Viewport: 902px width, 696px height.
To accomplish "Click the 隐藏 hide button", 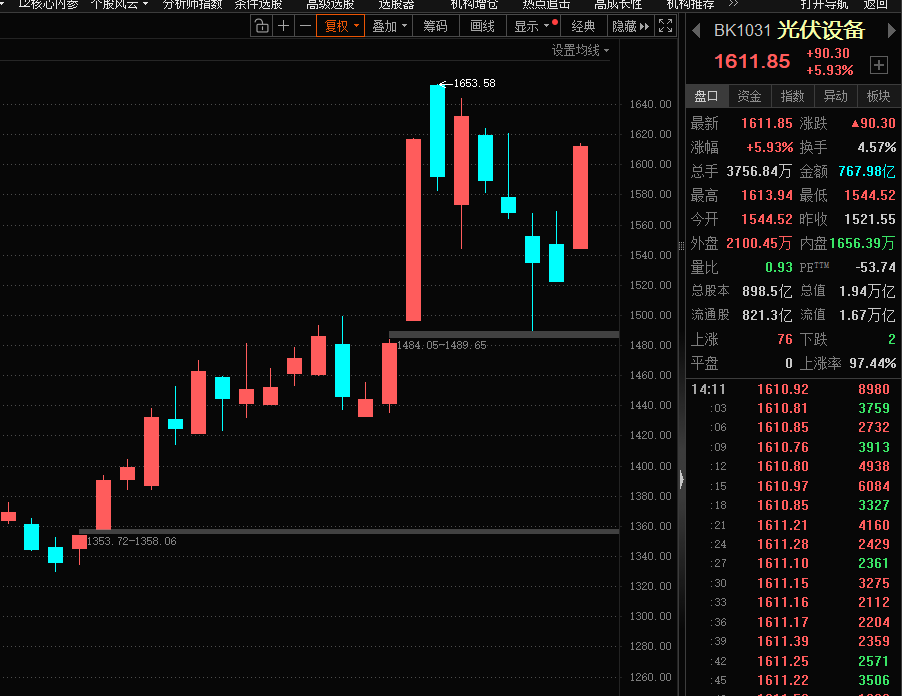I will pos(628,26).
